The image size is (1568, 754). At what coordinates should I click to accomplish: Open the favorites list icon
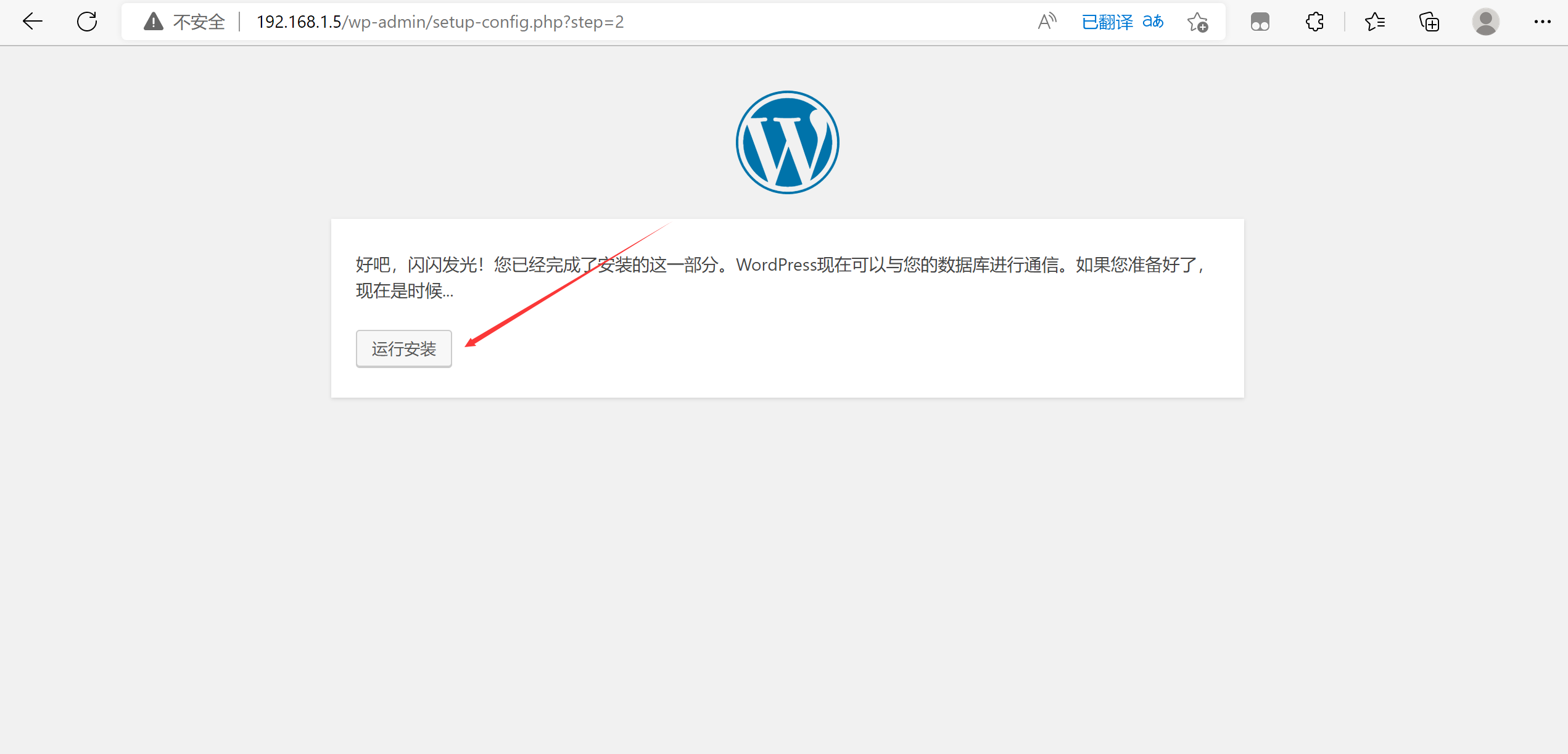1375,22
